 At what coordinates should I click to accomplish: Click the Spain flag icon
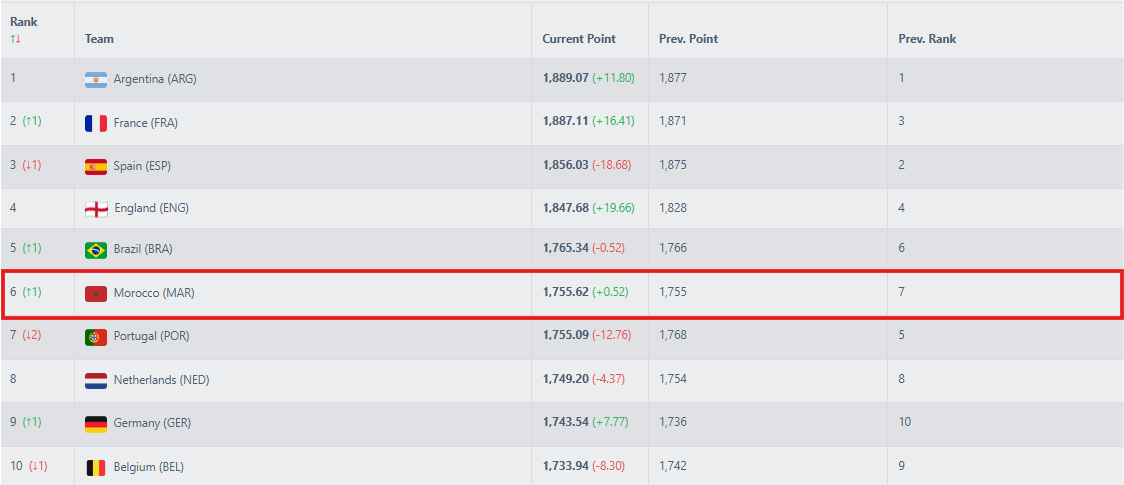point(96,166)
